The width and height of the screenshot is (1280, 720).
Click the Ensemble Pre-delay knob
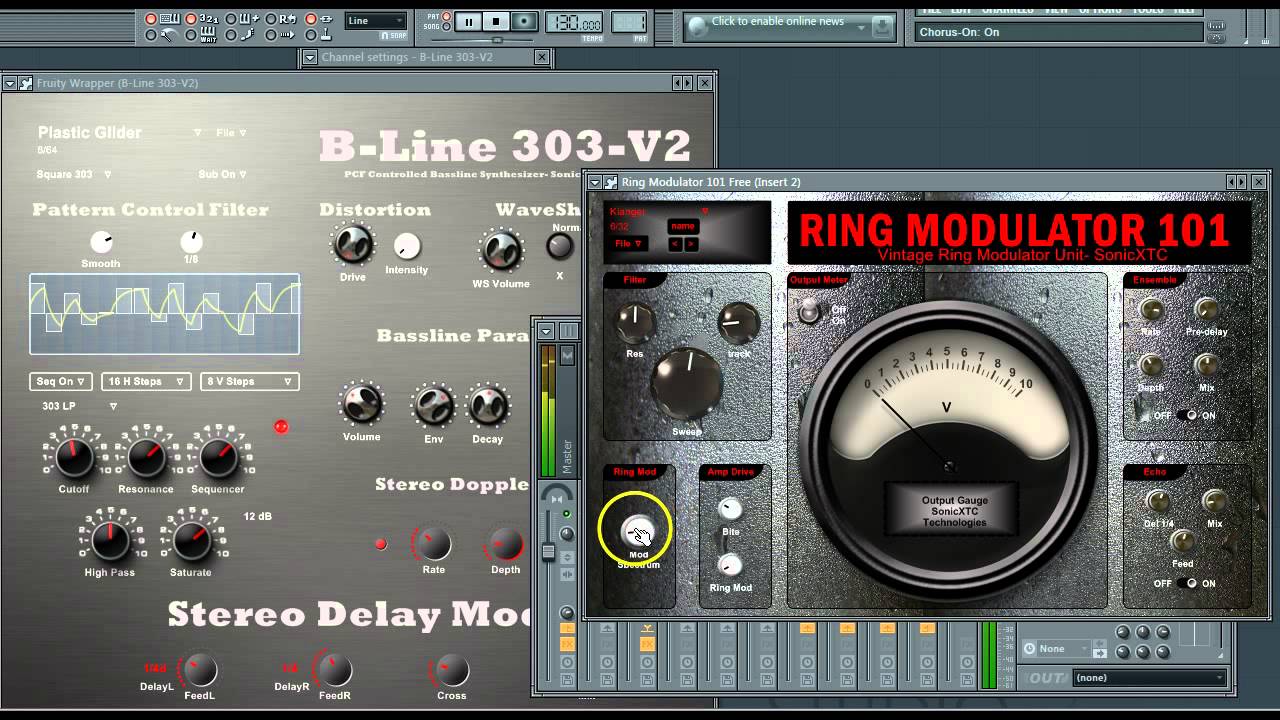click(1207, 310)
